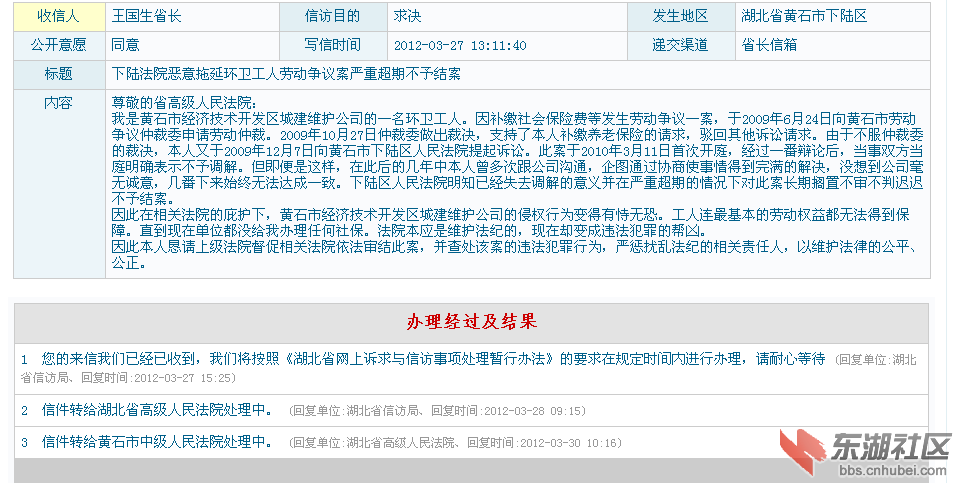Screen dimensions: 960x483
Task: Click reply 2 信件转给湖北省高级人民法院处理中
Action: [157, 410]
